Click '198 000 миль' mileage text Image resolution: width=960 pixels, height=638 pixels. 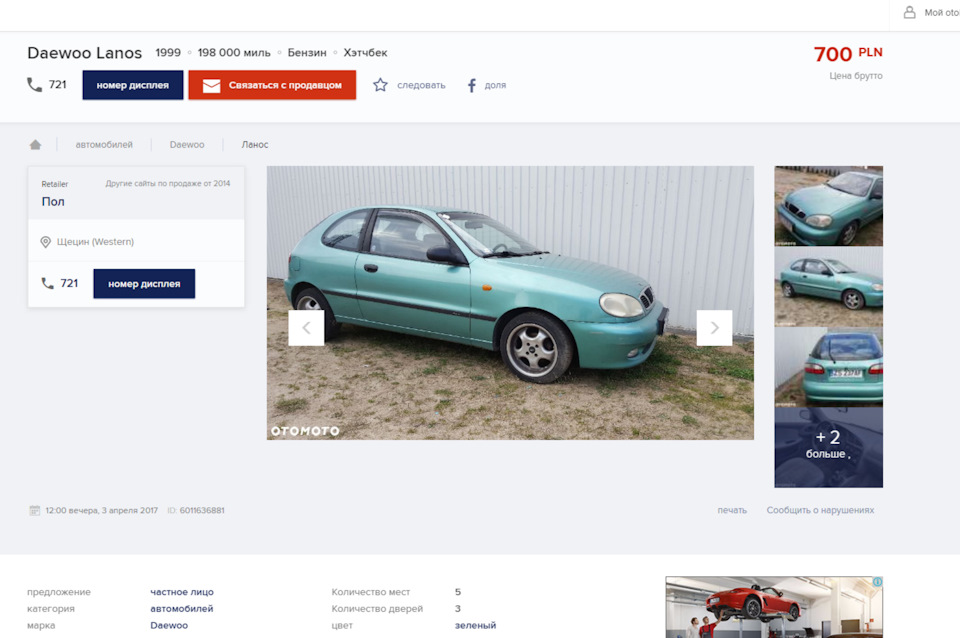point(234,53)
